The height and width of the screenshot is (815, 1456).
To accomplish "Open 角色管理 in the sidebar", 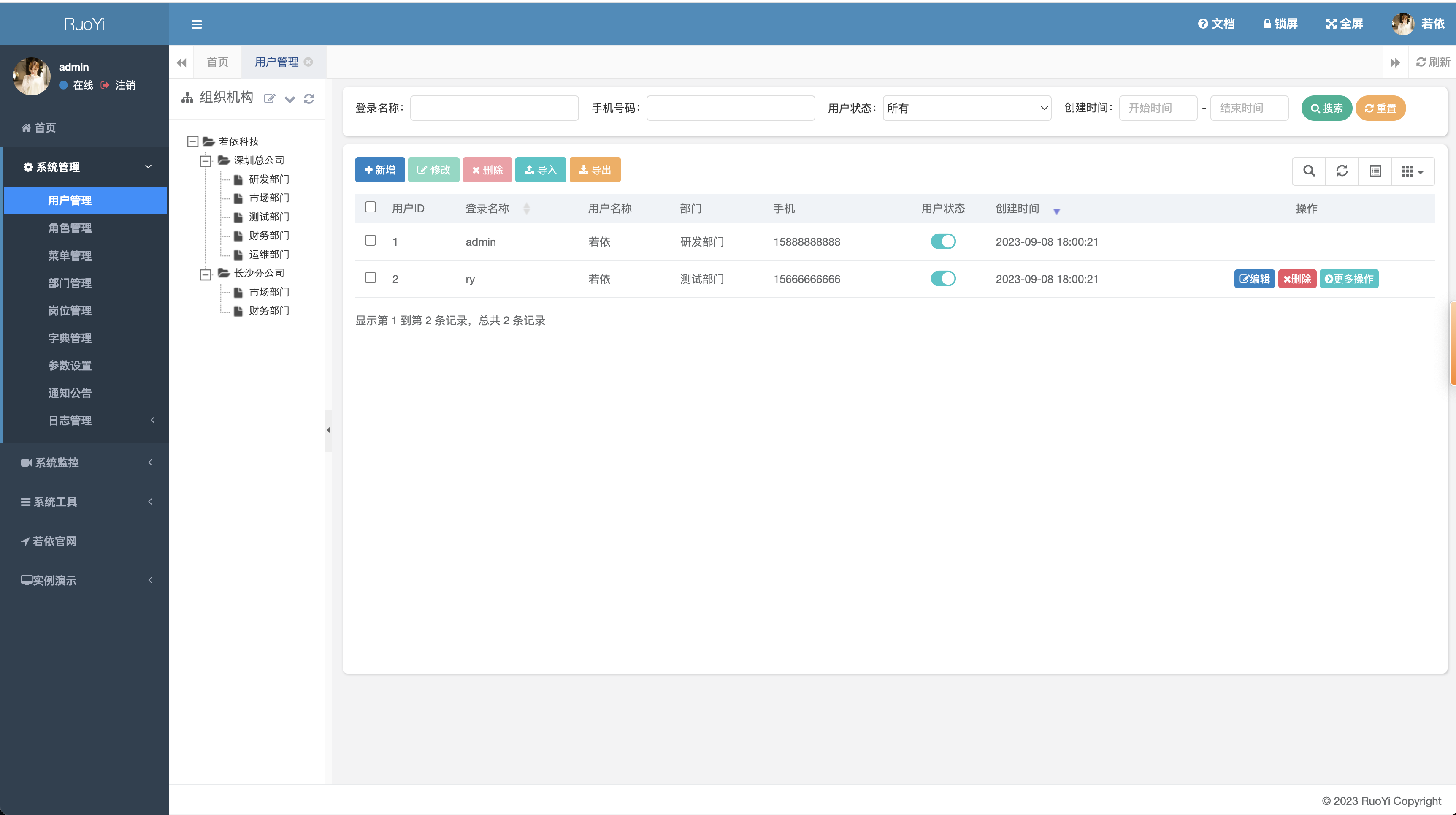I will 70,228.
